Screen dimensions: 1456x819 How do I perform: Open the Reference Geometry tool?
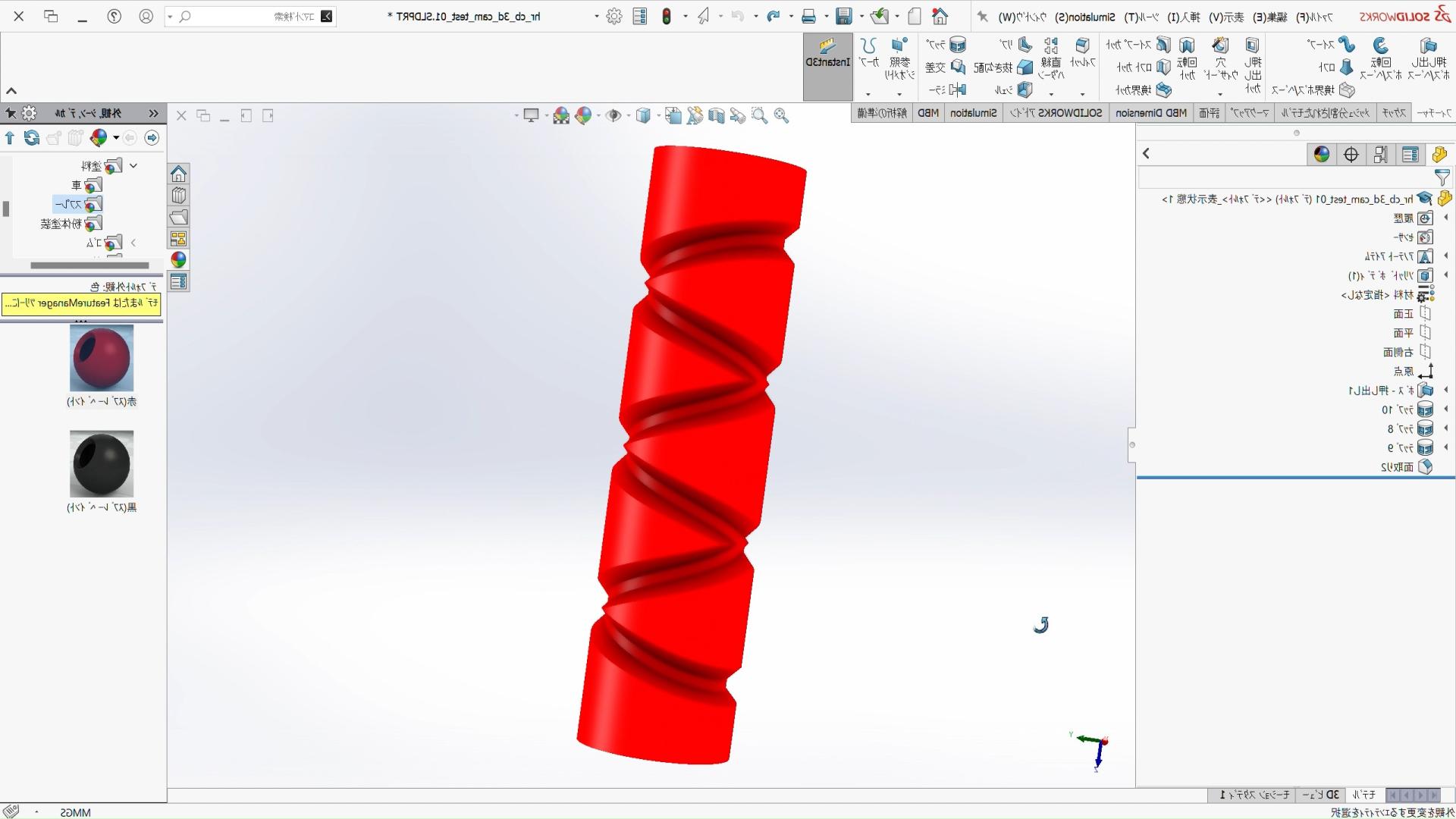(899, 58)
